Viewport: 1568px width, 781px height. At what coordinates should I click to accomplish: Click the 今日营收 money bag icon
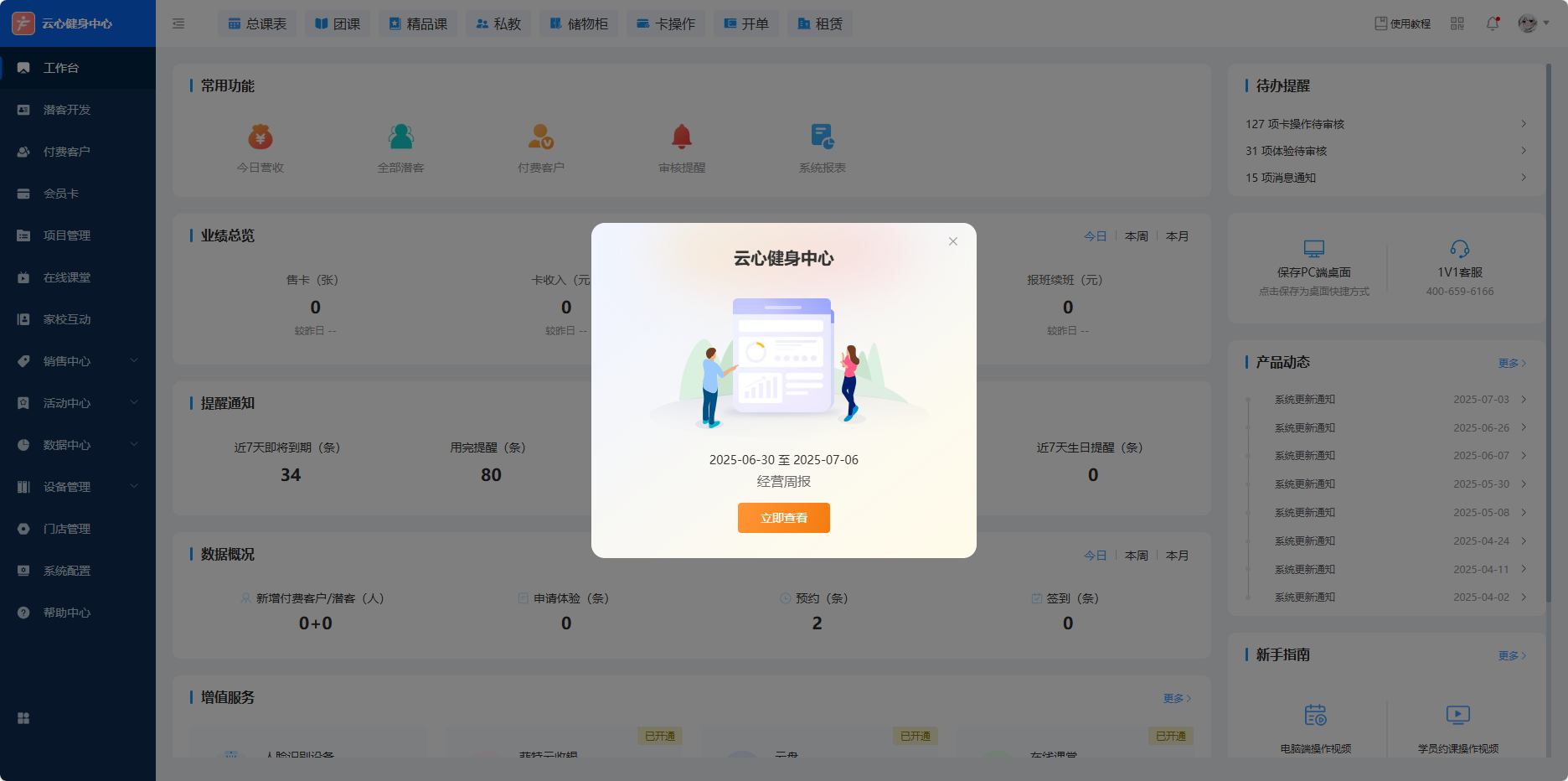260,137
